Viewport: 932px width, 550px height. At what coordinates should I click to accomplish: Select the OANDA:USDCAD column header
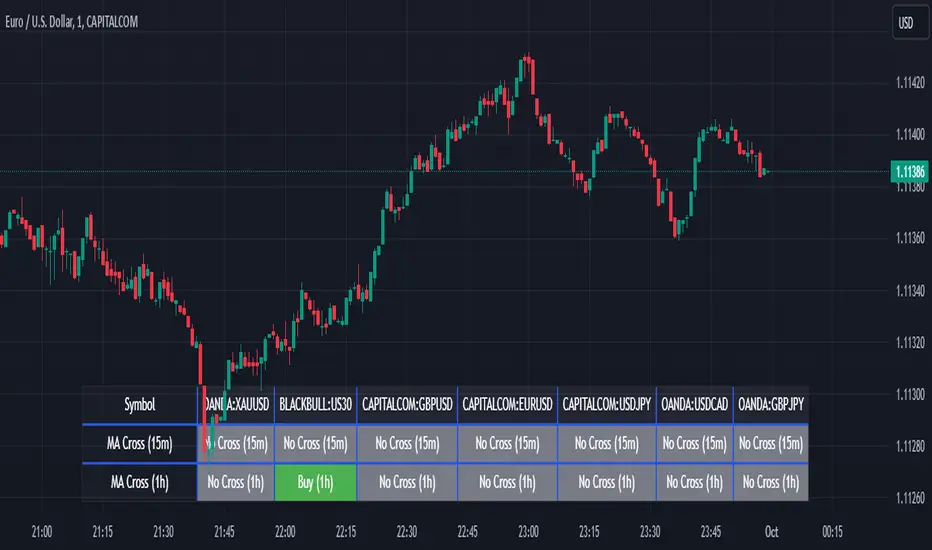click(694, 405)
